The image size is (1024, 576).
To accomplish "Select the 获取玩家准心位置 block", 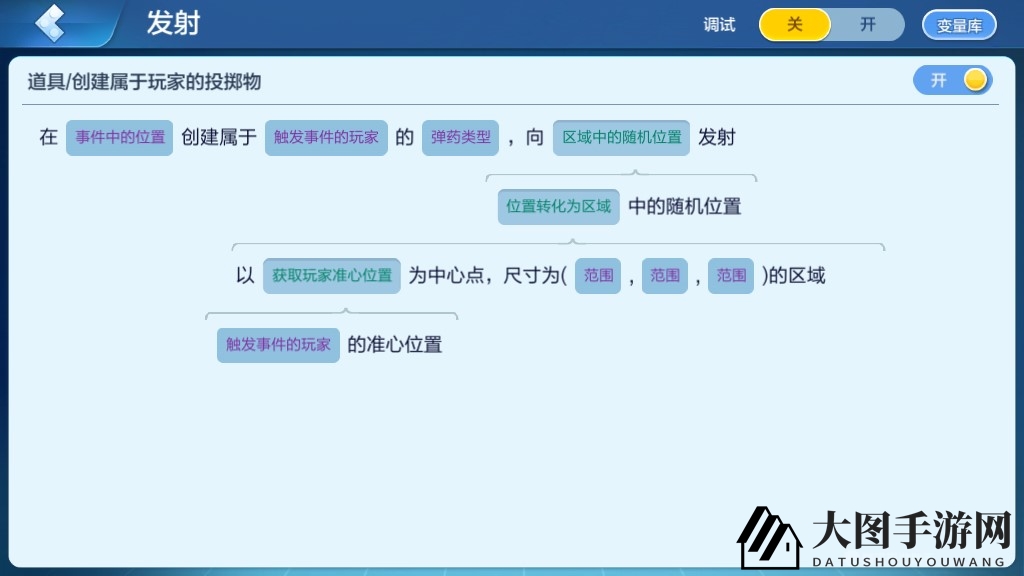I will [331, 276].
